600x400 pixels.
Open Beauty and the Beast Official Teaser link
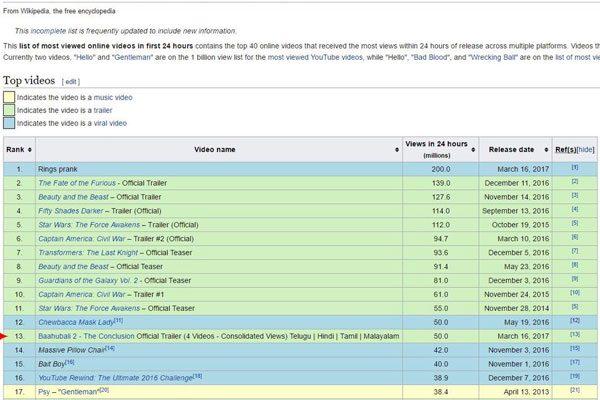[x=73, y=266]
